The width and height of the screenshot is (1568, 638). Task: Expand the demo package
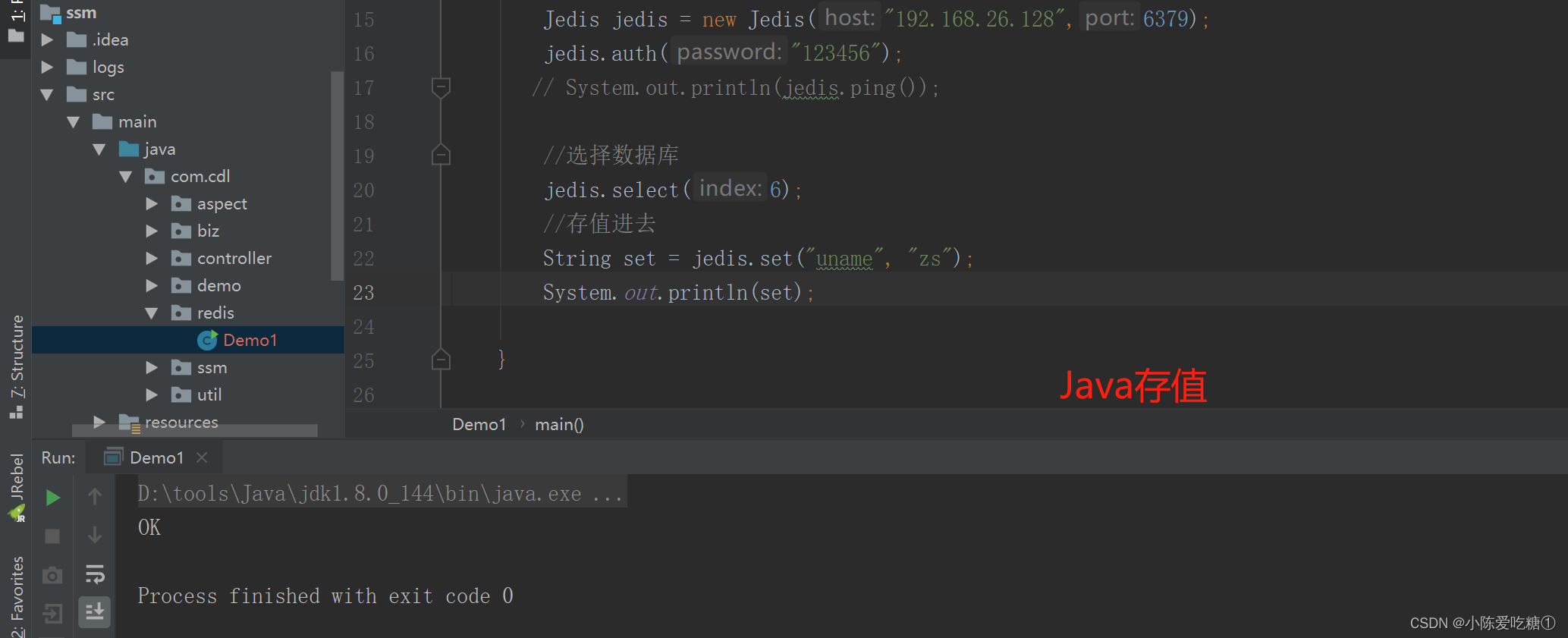click(x=152, y=286)
